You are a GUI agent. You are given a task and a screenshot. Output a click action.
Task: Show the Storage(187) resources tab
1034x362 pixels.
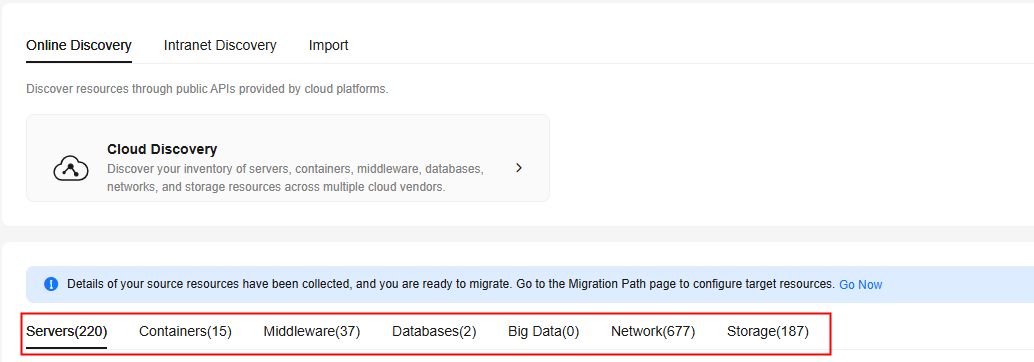coord(768,331)
